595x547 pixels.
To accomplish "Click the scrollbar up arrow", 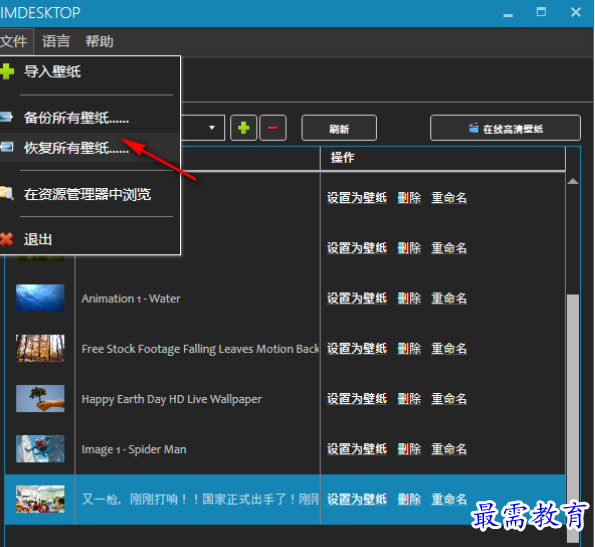I will (573, 181).
